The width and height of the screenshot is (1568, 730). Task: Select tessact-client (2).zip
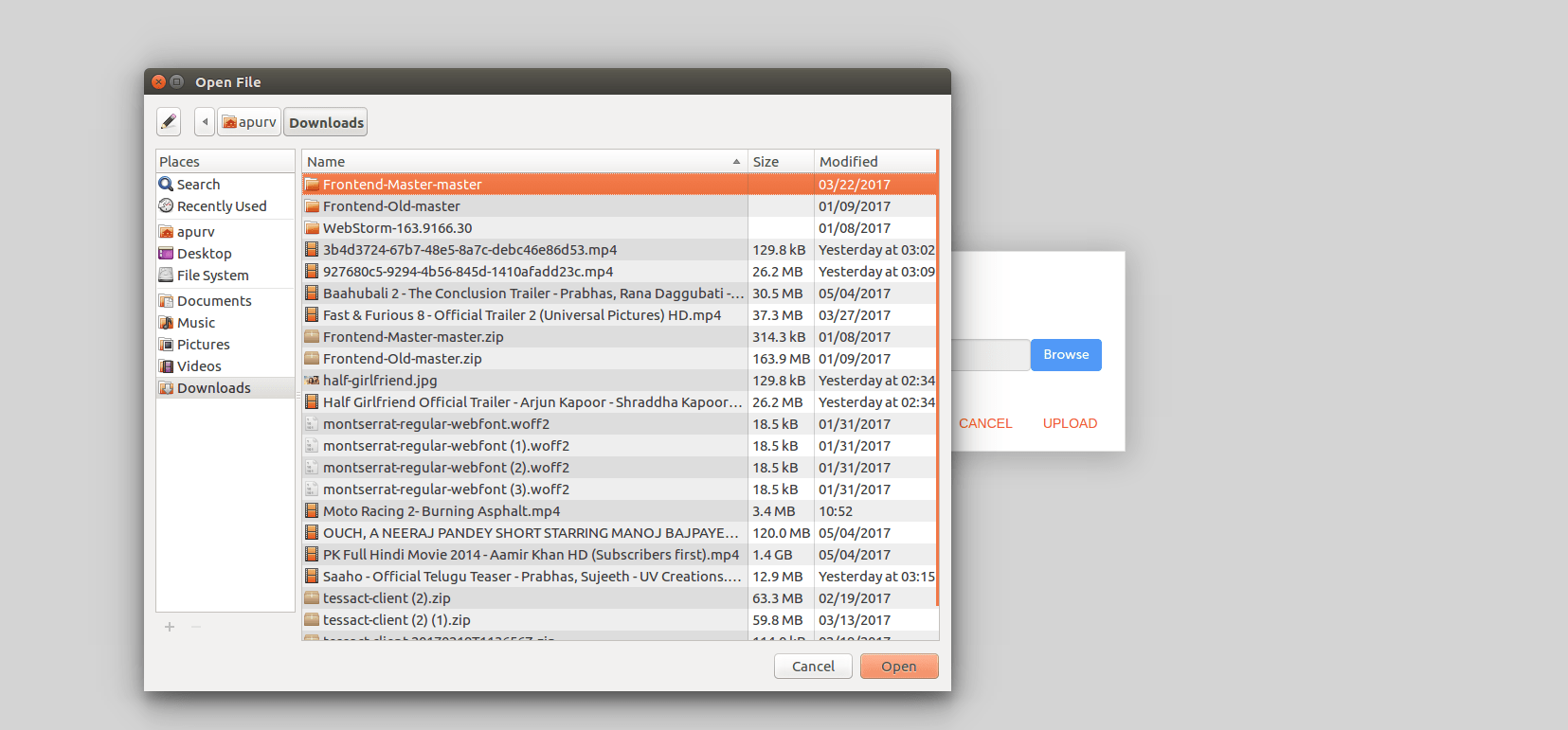click(x=619, y=598)
